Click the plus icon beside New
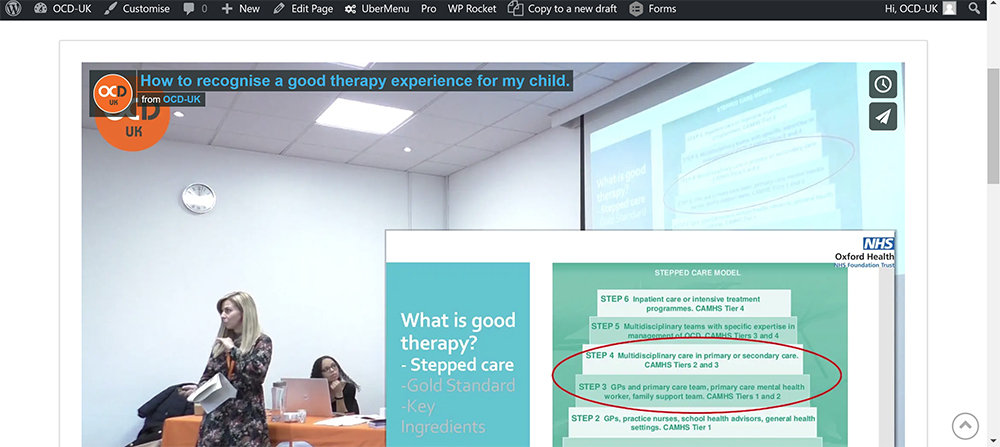 click(227, 9)
